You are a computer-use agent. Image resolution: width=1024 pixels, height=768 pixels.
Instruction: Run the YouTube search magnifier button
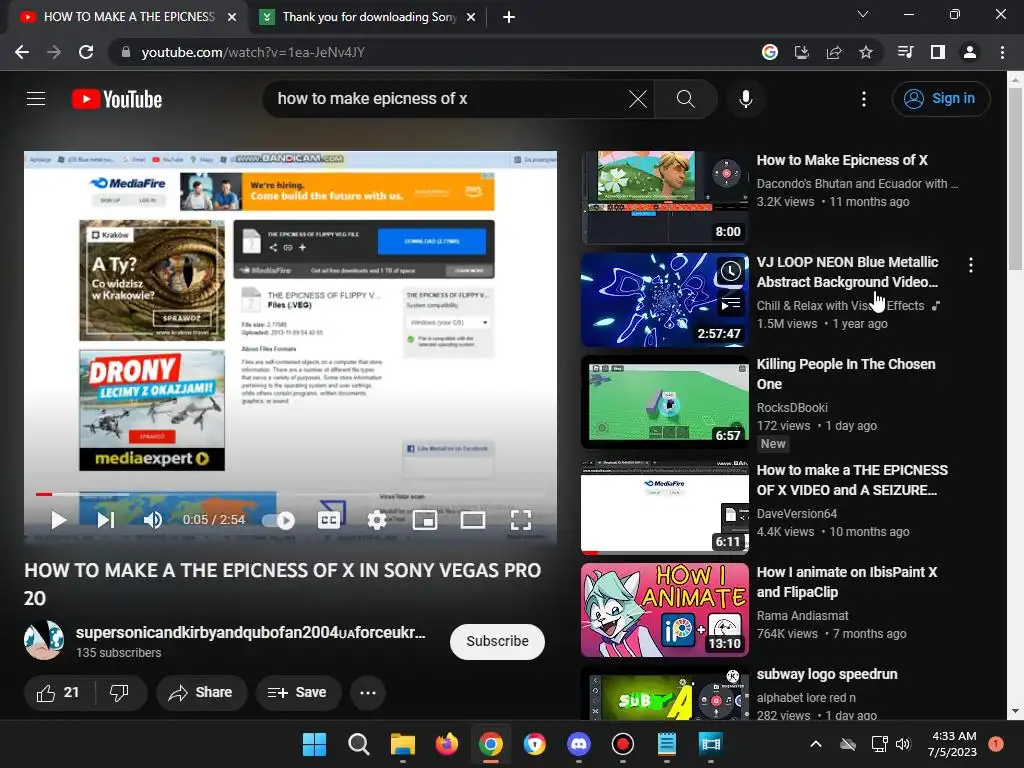tap(685, 99)
